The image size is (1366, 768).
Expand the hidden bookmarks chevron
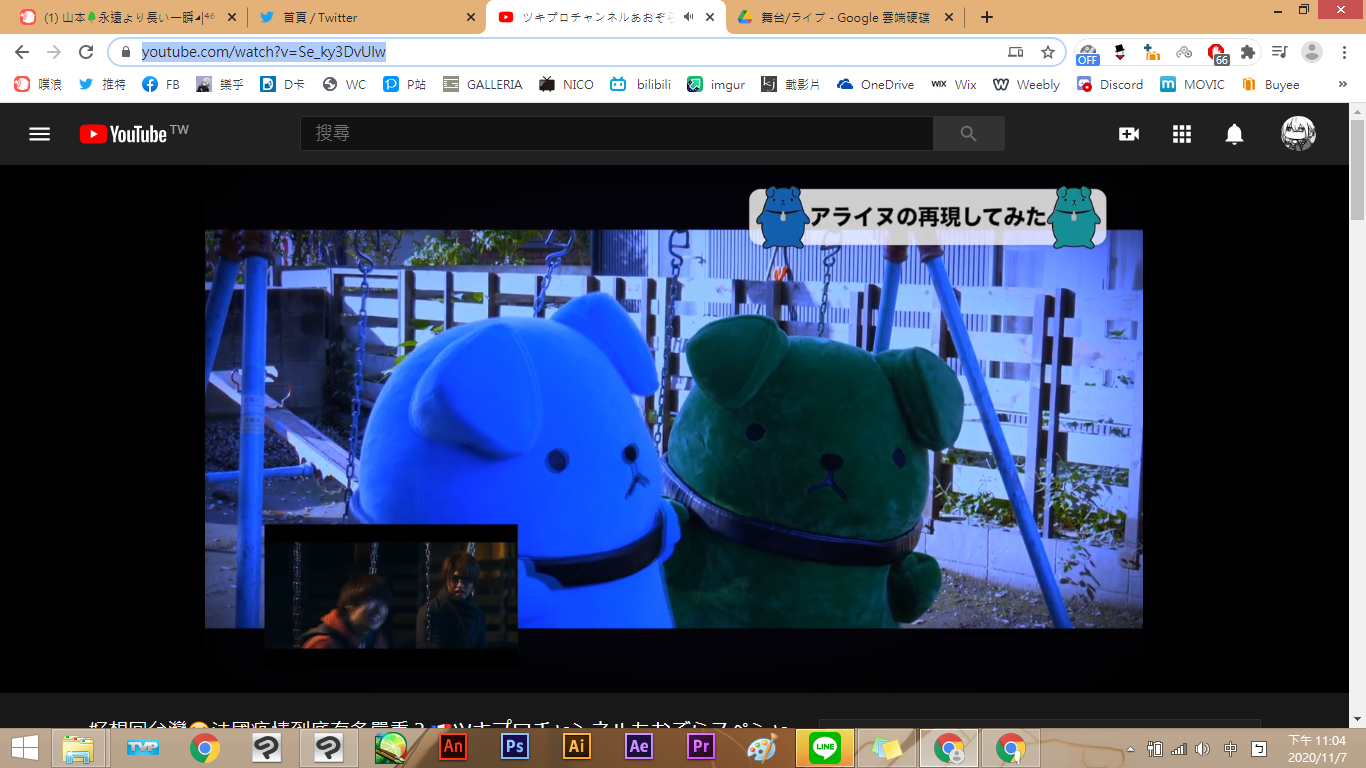pos(1343,85)
